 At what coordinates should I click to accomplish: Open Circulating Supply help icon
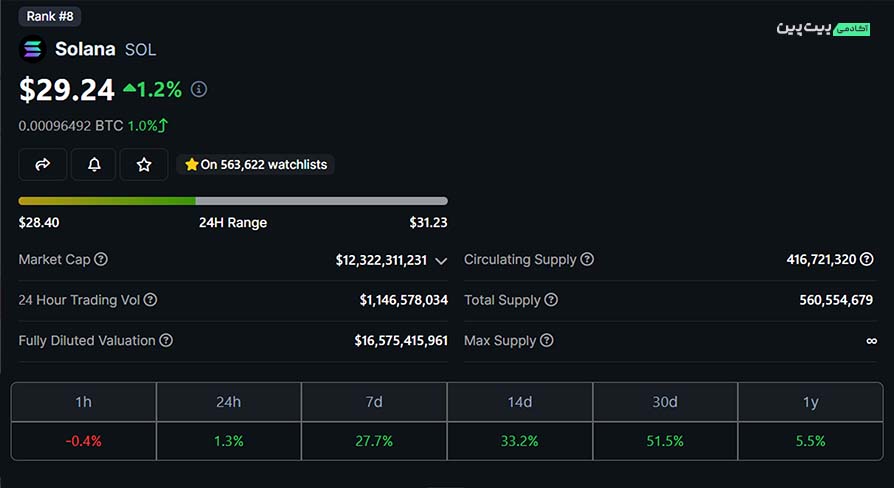pos(587,259)
